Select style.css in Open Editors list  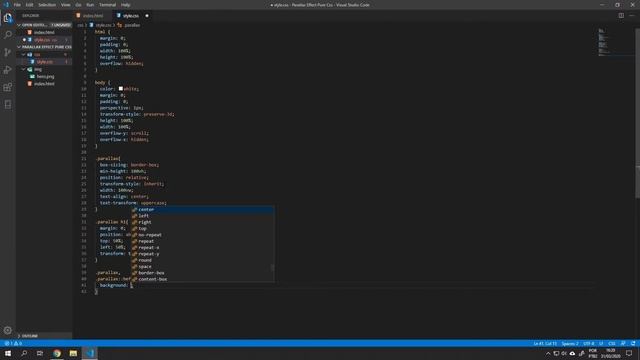tap(44, 40)
